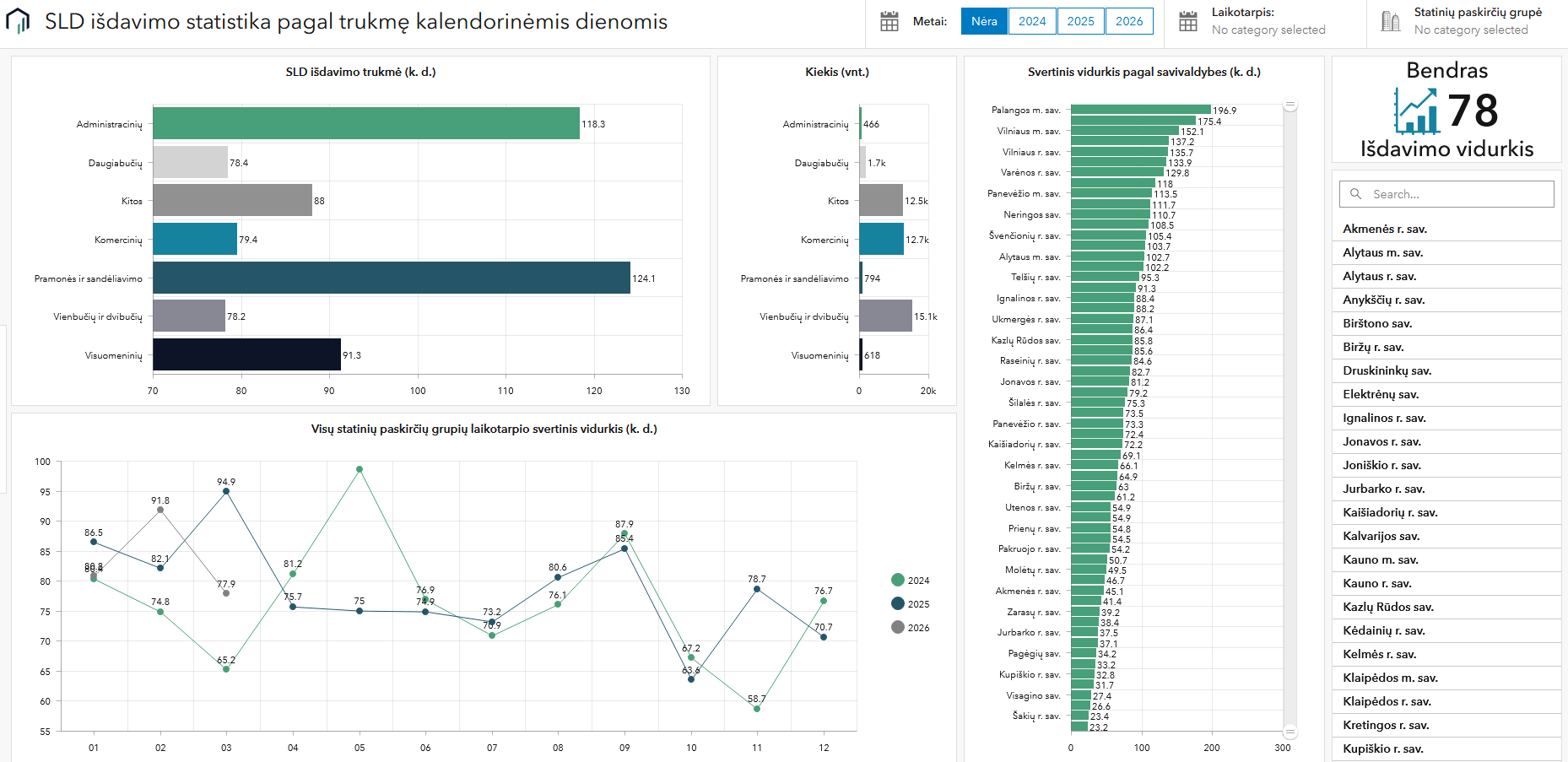Screen dimensions: 1568x762
Task: Click the menu icon atop the savivaldybes chart scrollbar
Action: (x=1290, y=103)
